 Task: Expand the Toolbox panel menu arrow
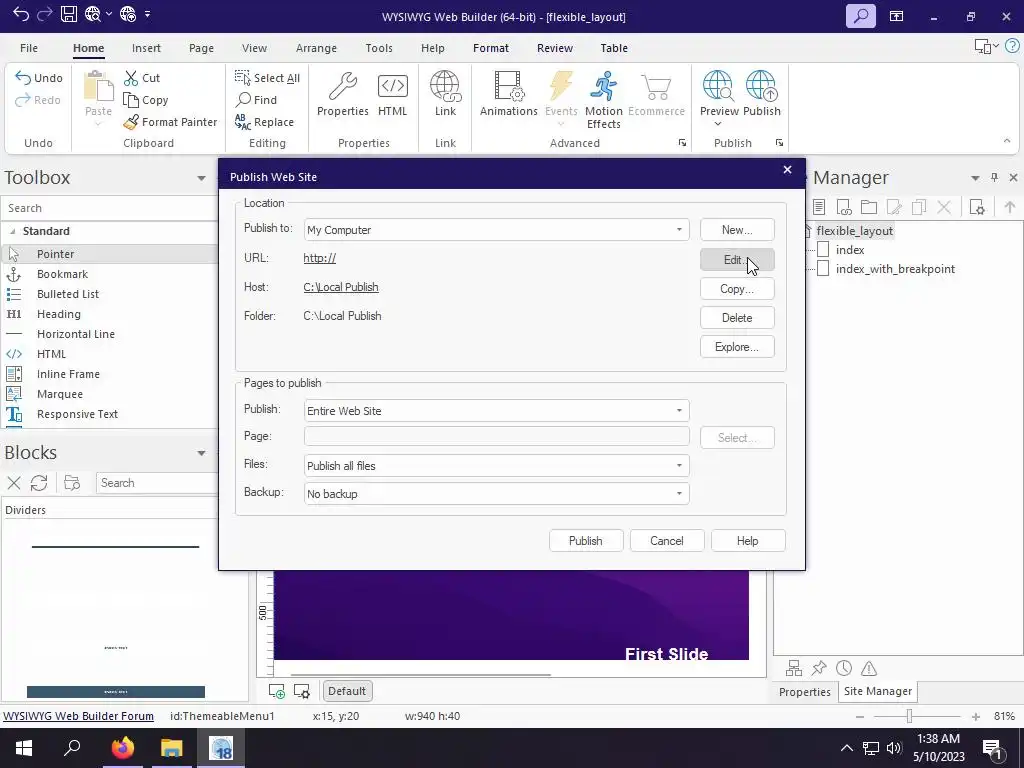pos(201,178)
